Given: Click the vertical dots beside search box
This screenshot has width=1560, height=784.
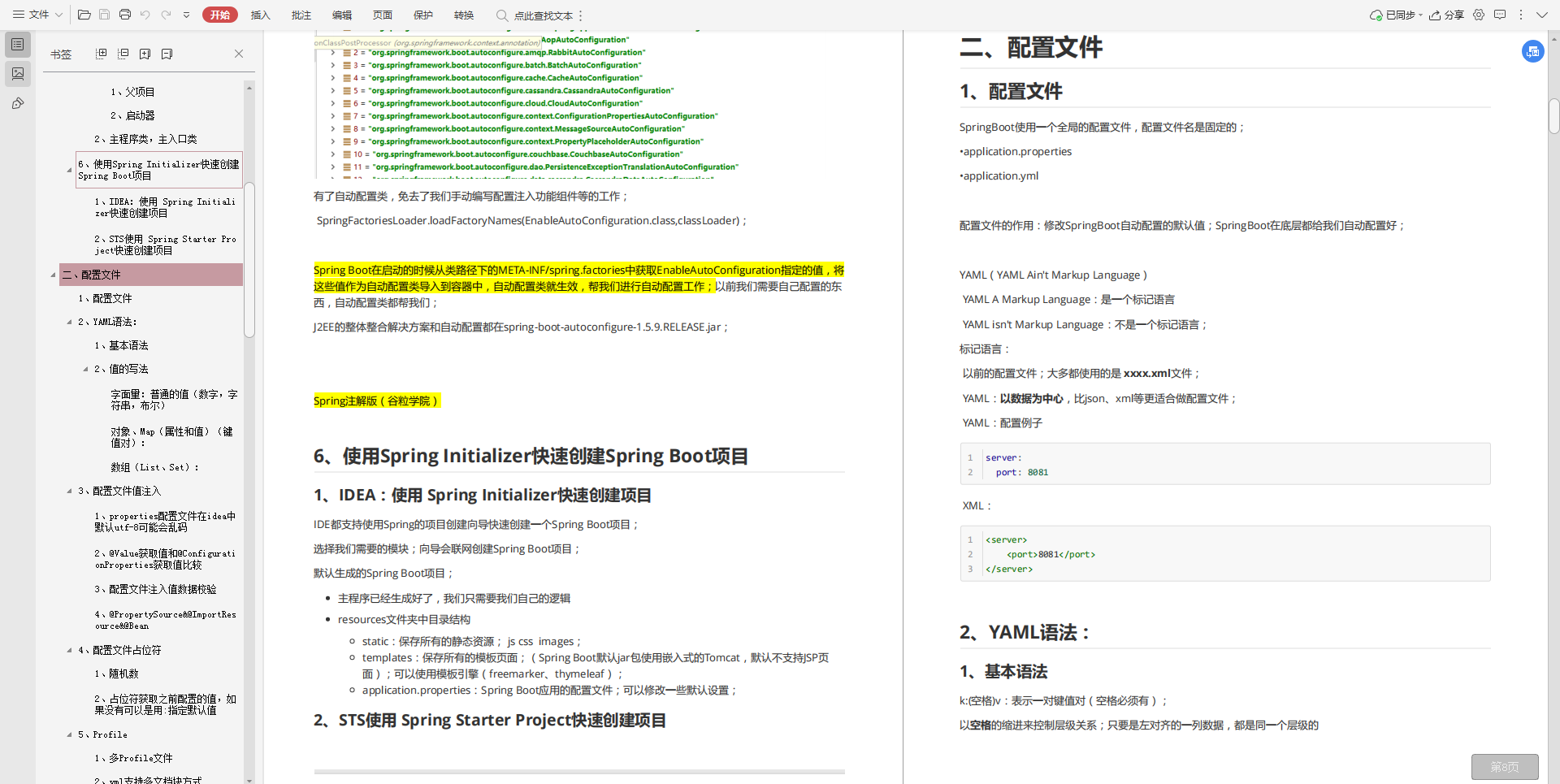Looking at the screenshot, I should [x=581, y=15].
